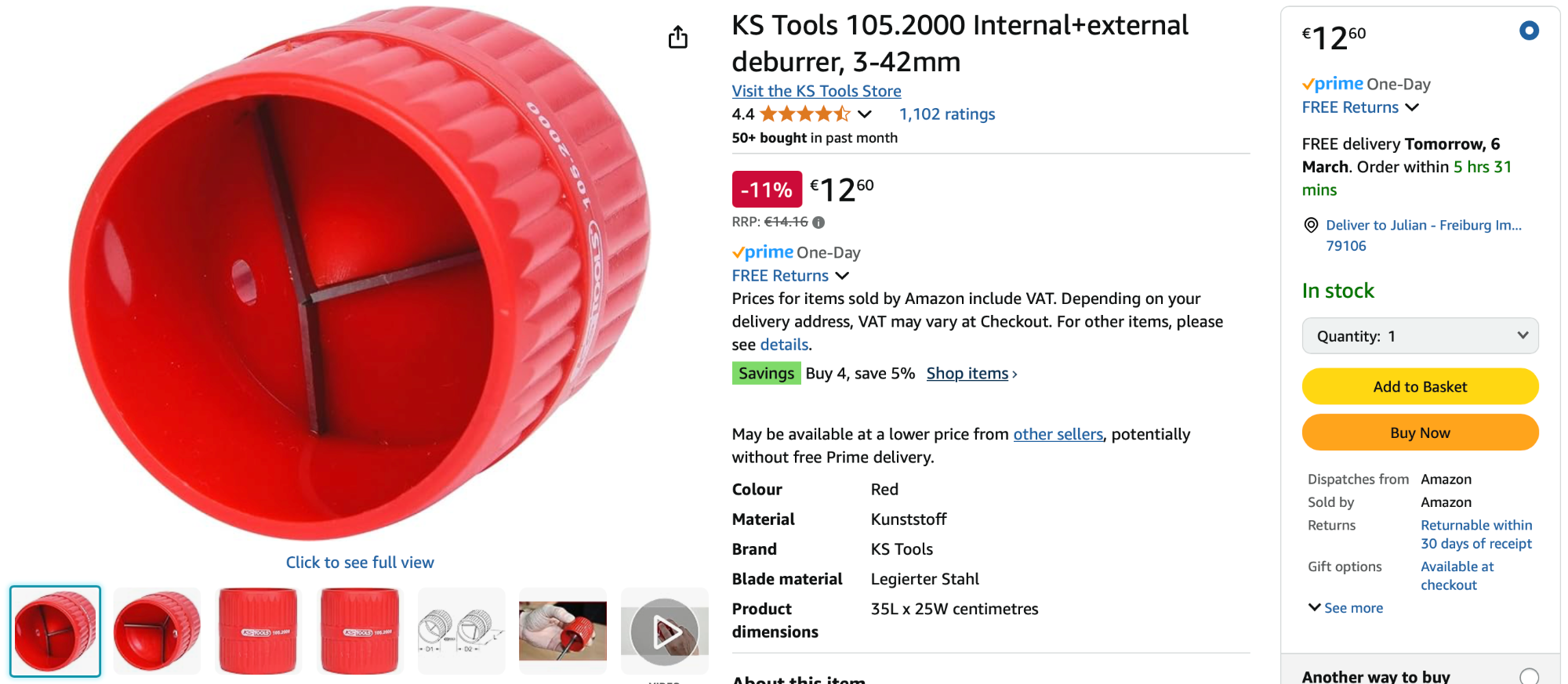Click the main product image for full view

(x=359, y=274)
